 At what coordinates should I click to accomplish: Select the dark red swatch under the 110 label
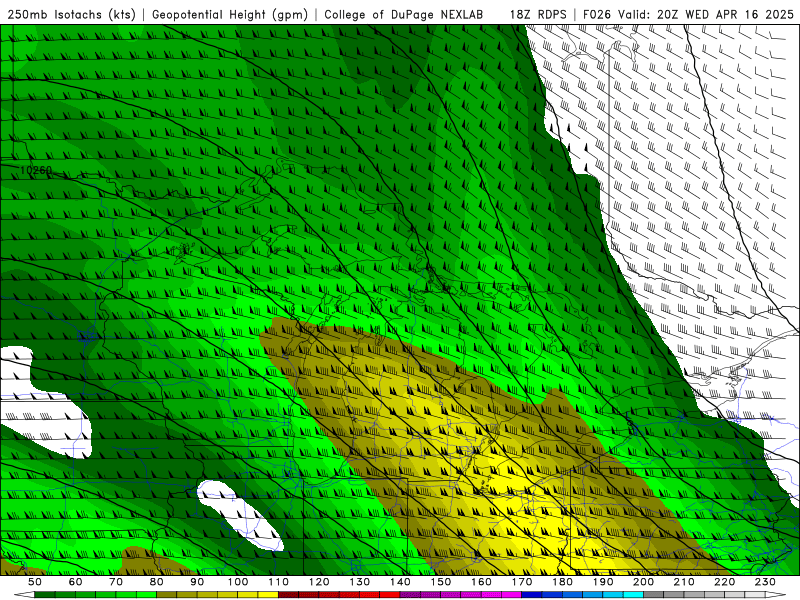pos(289,595)
